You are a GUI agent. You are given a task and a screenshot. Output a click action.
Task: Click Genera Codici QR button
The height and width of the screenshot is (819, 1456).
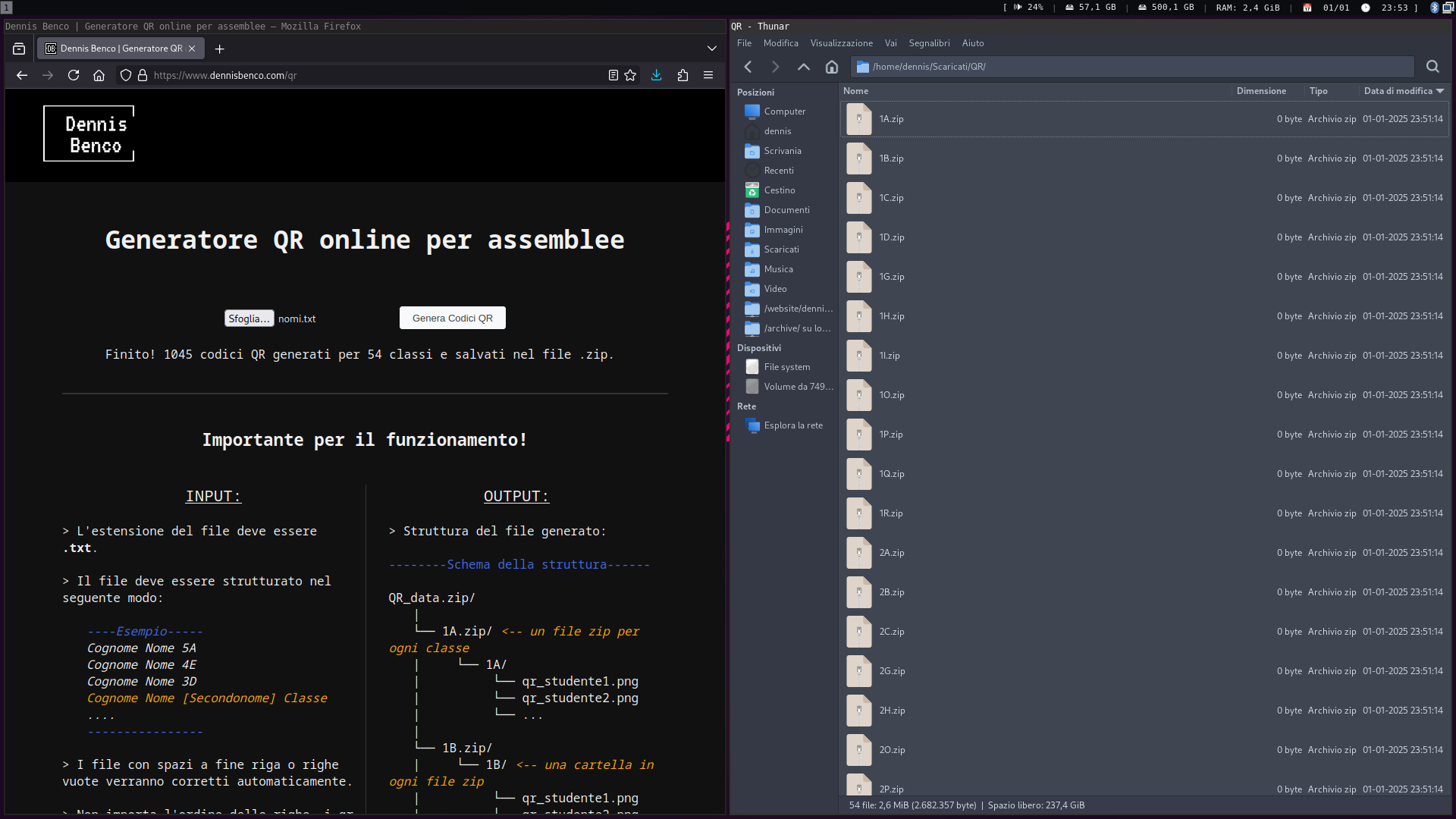453,318
